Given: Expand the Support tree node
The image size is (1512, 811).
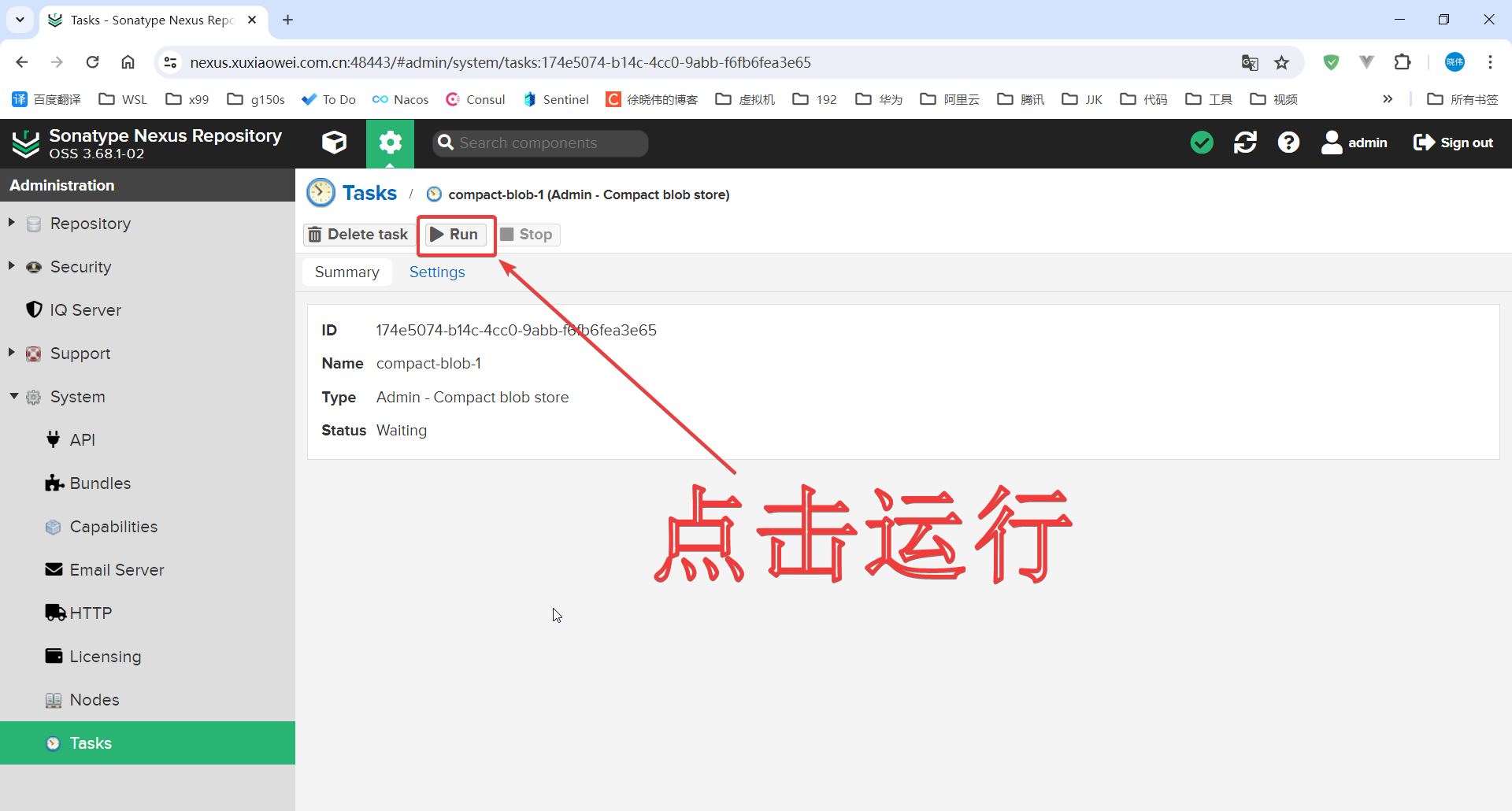Looking at the screenshot, I should (12, 353).
